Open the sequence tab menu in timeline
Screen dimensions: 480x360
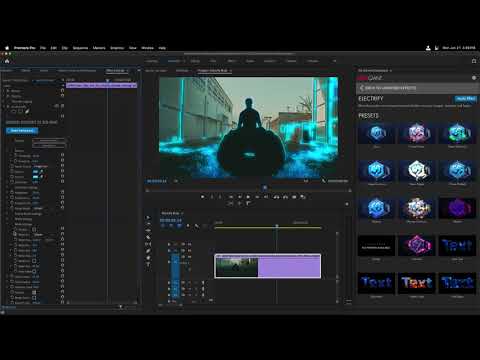click(182, 213)
